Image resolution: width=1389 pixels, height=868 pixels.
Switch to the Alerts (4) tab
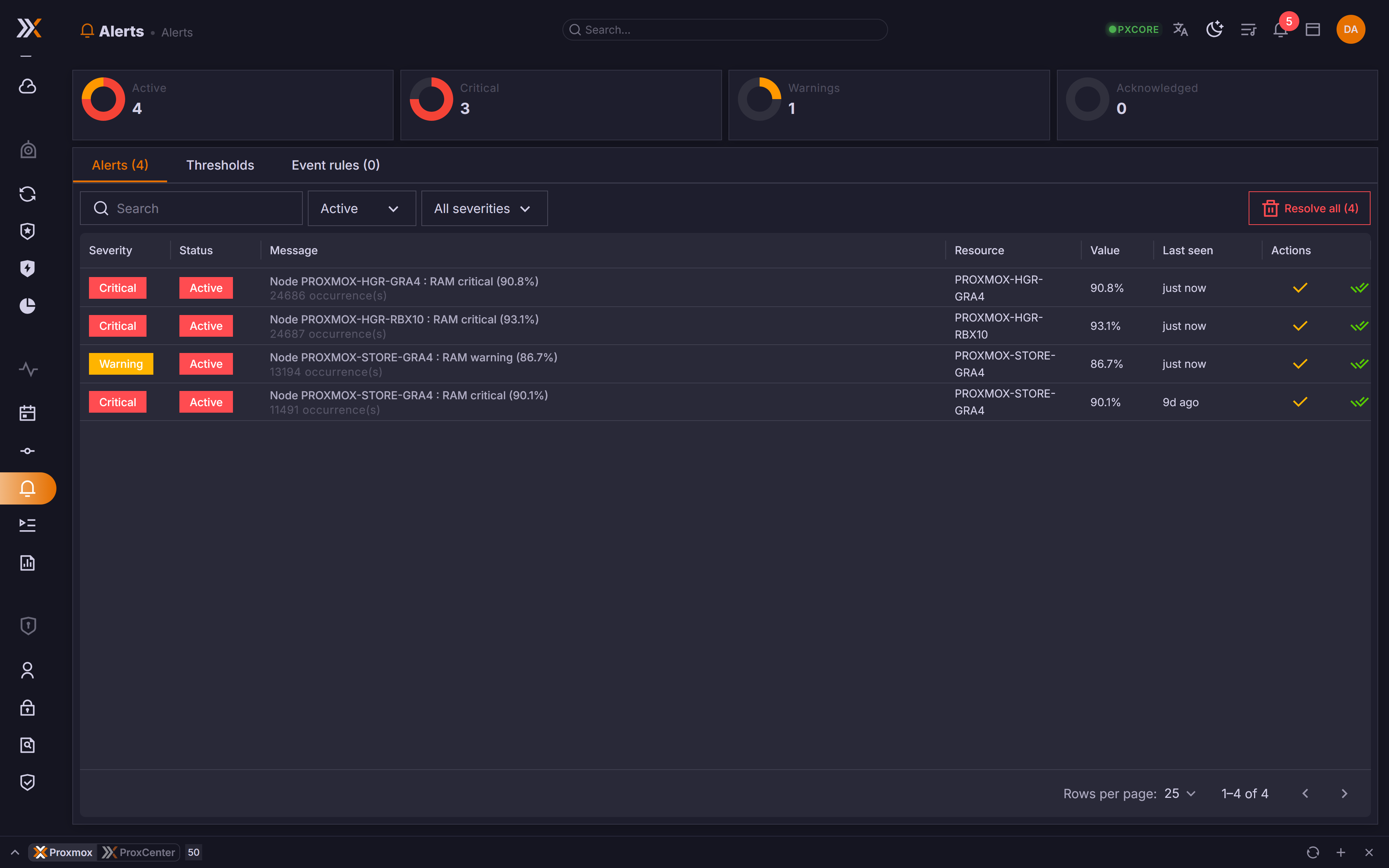pos(120,165)
